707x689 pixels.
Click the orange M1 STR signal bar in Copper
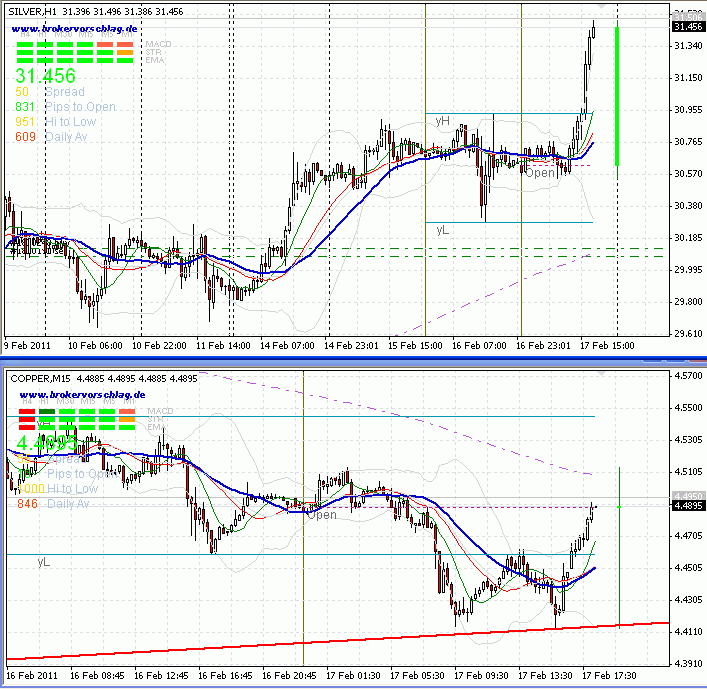click(127, 420)
